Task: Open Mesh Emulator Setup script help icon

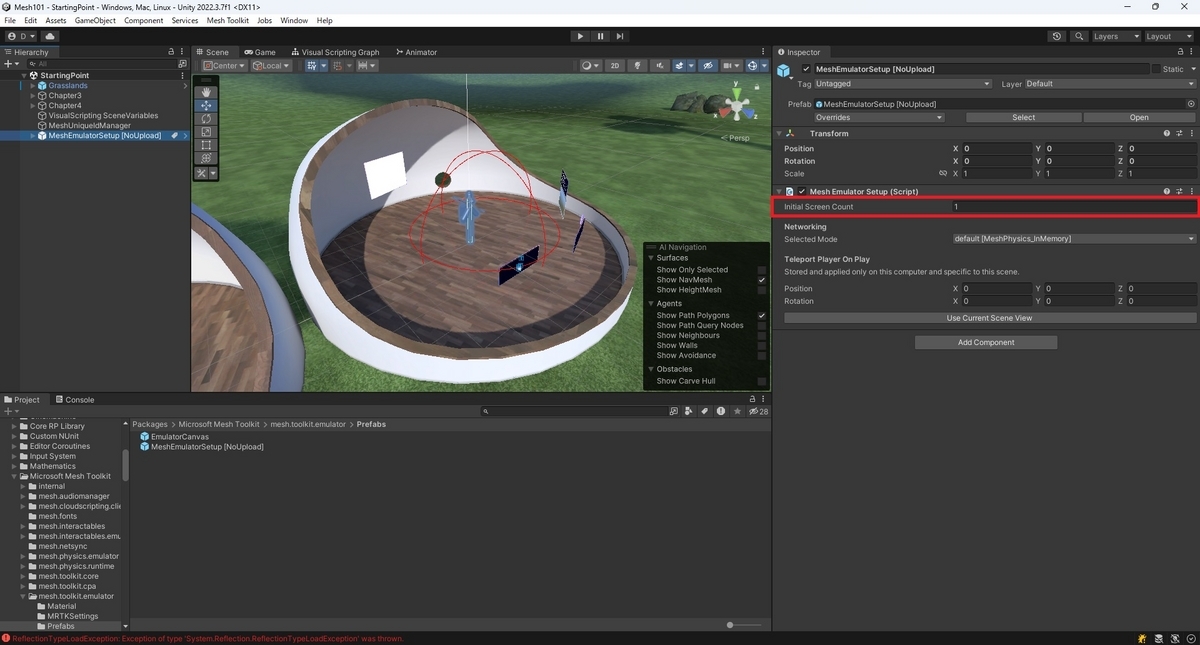Action: click(x=1166, y=191)
